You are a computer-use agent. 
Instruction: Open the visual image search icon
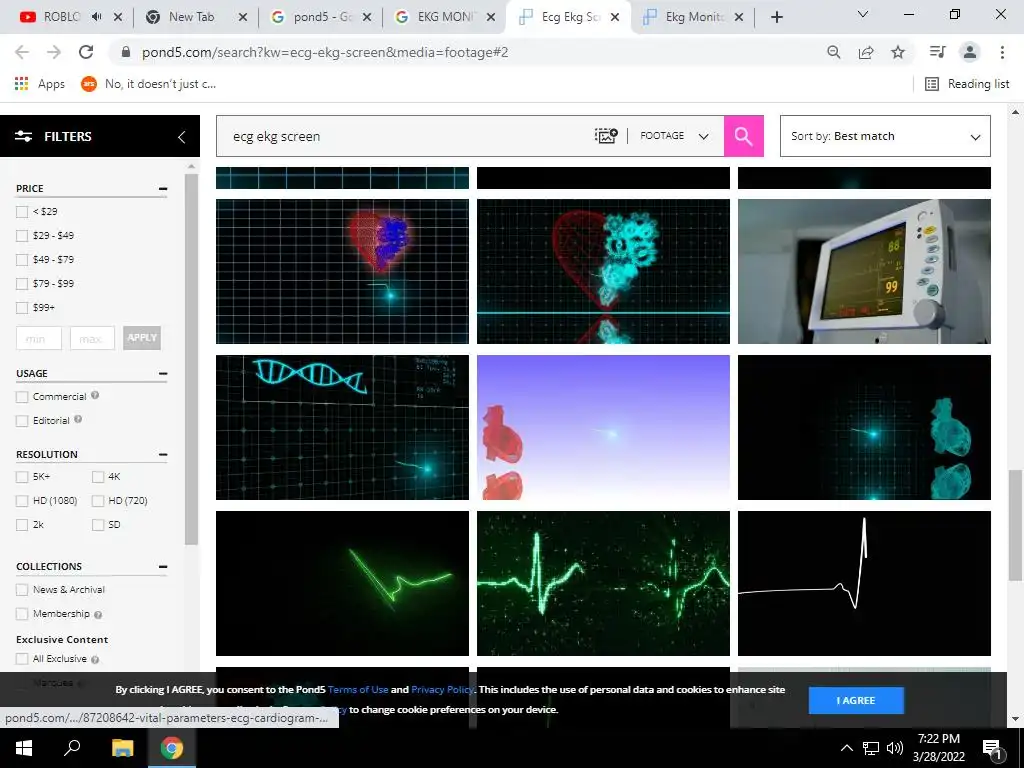[x=606, y=136]
